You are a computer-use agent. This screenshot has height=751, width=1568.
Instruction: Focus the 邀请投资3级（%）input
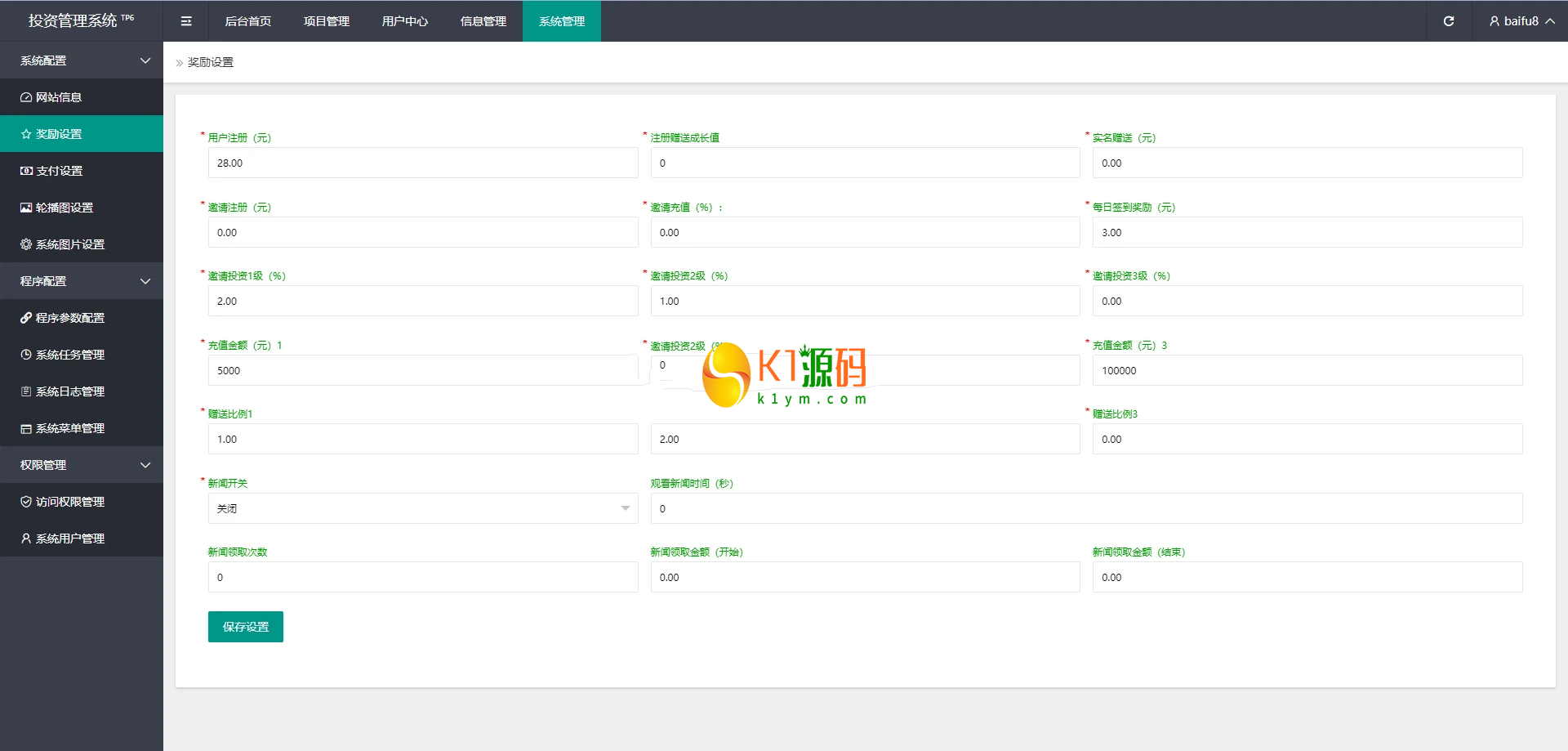coord(1307,301)
